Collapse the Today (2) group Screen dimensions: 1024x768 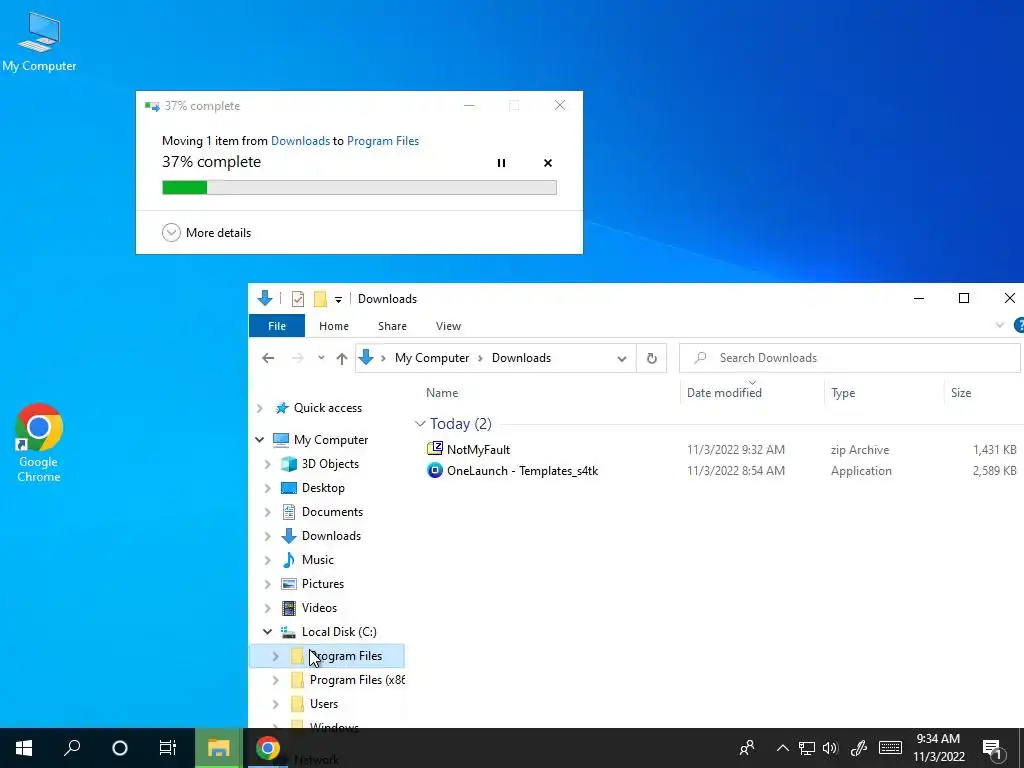tap(420, 424)
